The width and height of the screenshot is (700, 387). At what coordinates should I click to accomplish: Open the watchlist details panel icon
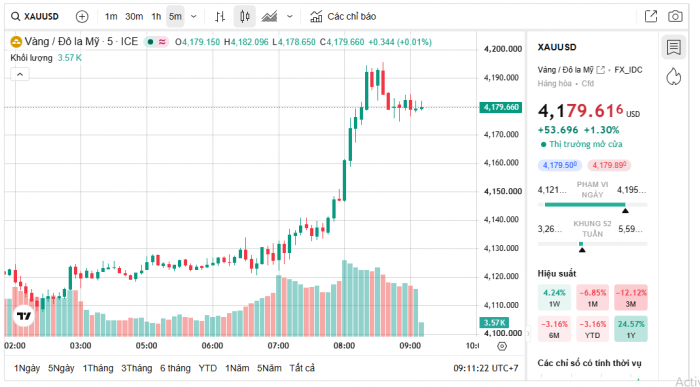673,47
